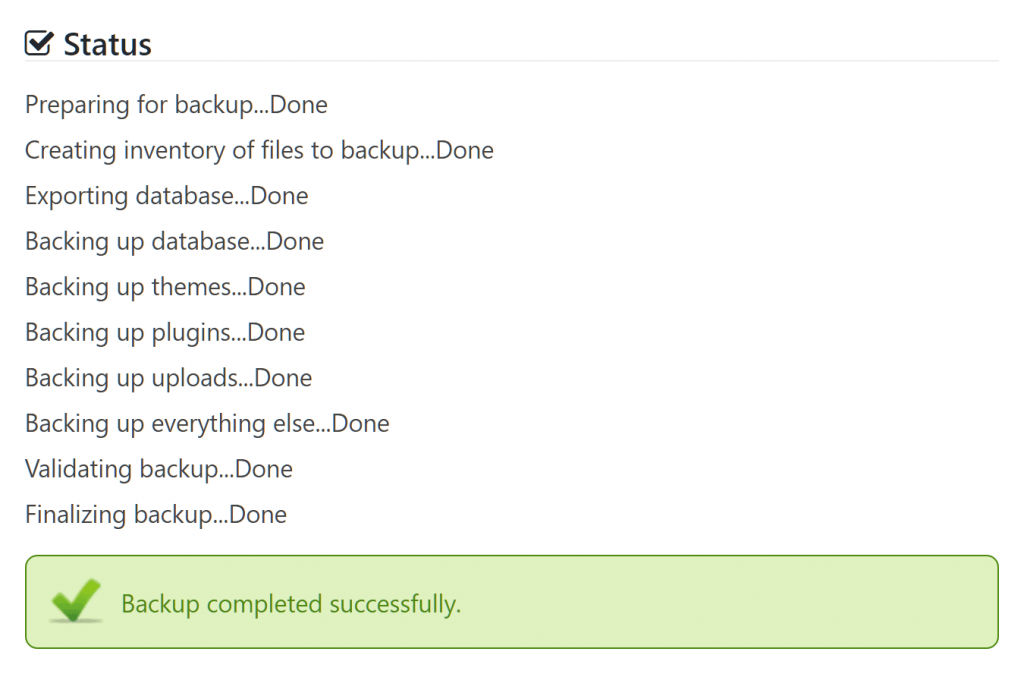Select the Exporting database status line
Screen dimensions: 1024x677
point(167,196)
